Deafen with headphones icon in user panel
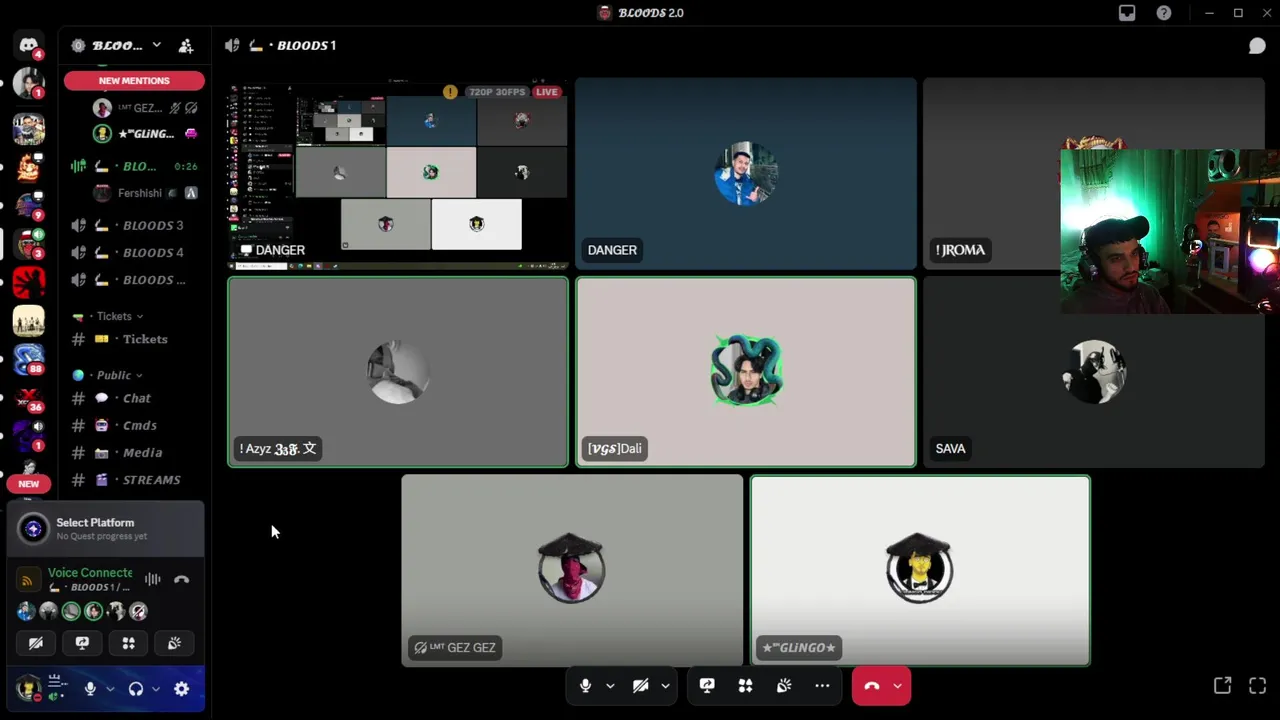 [136, 689]
